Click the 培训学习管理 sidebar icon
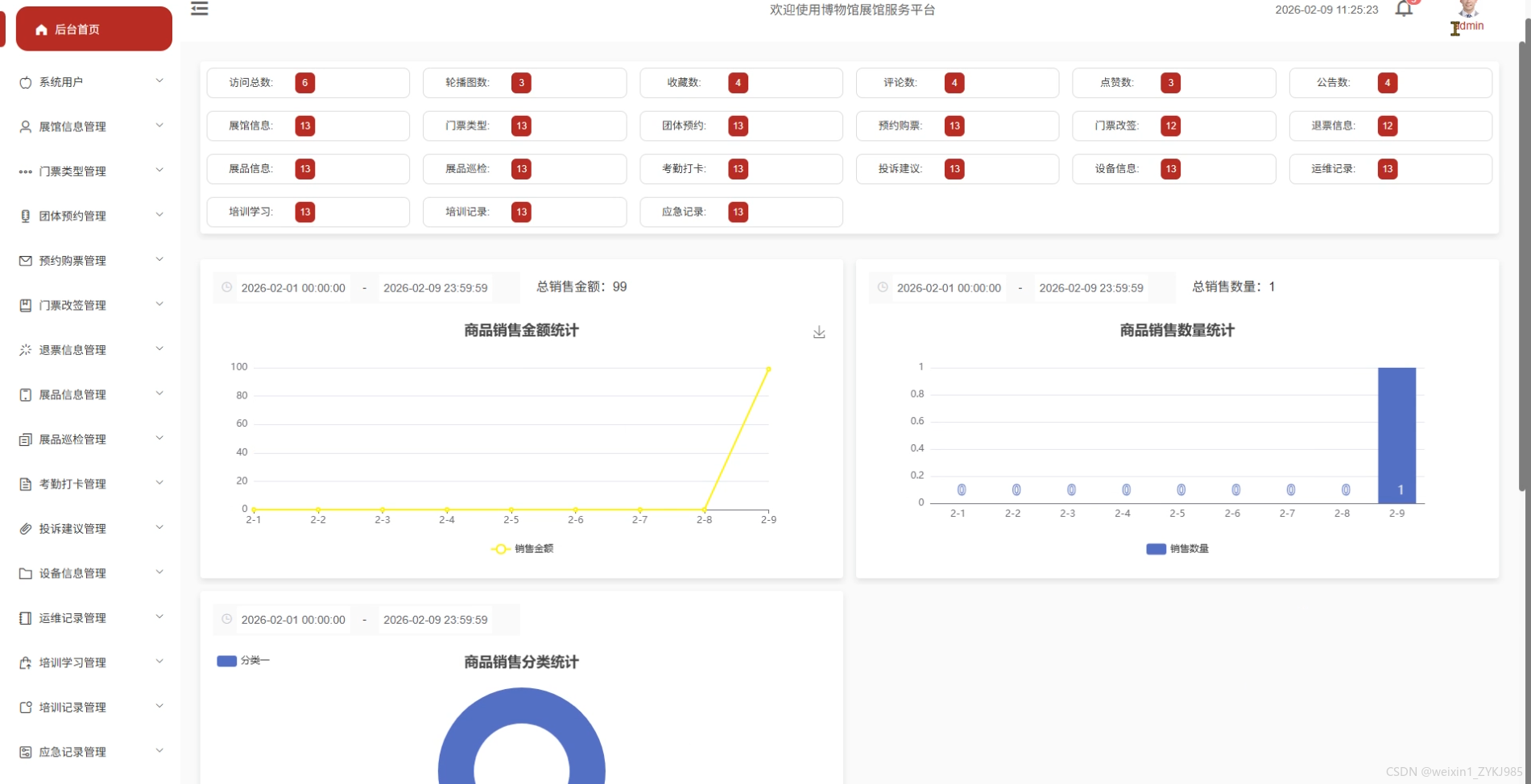Viewport: 1531px width, 784px height. (25, 662)
